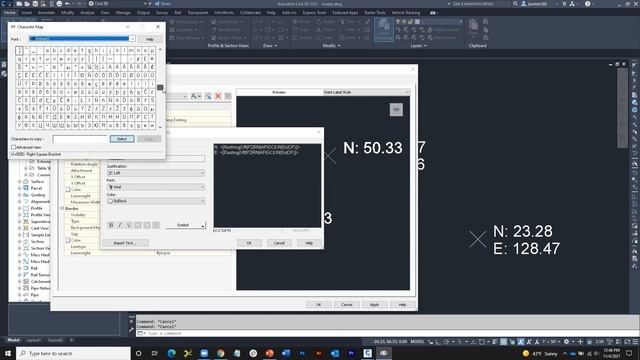Click the dark text editing area with Northing code

[267, 185]
